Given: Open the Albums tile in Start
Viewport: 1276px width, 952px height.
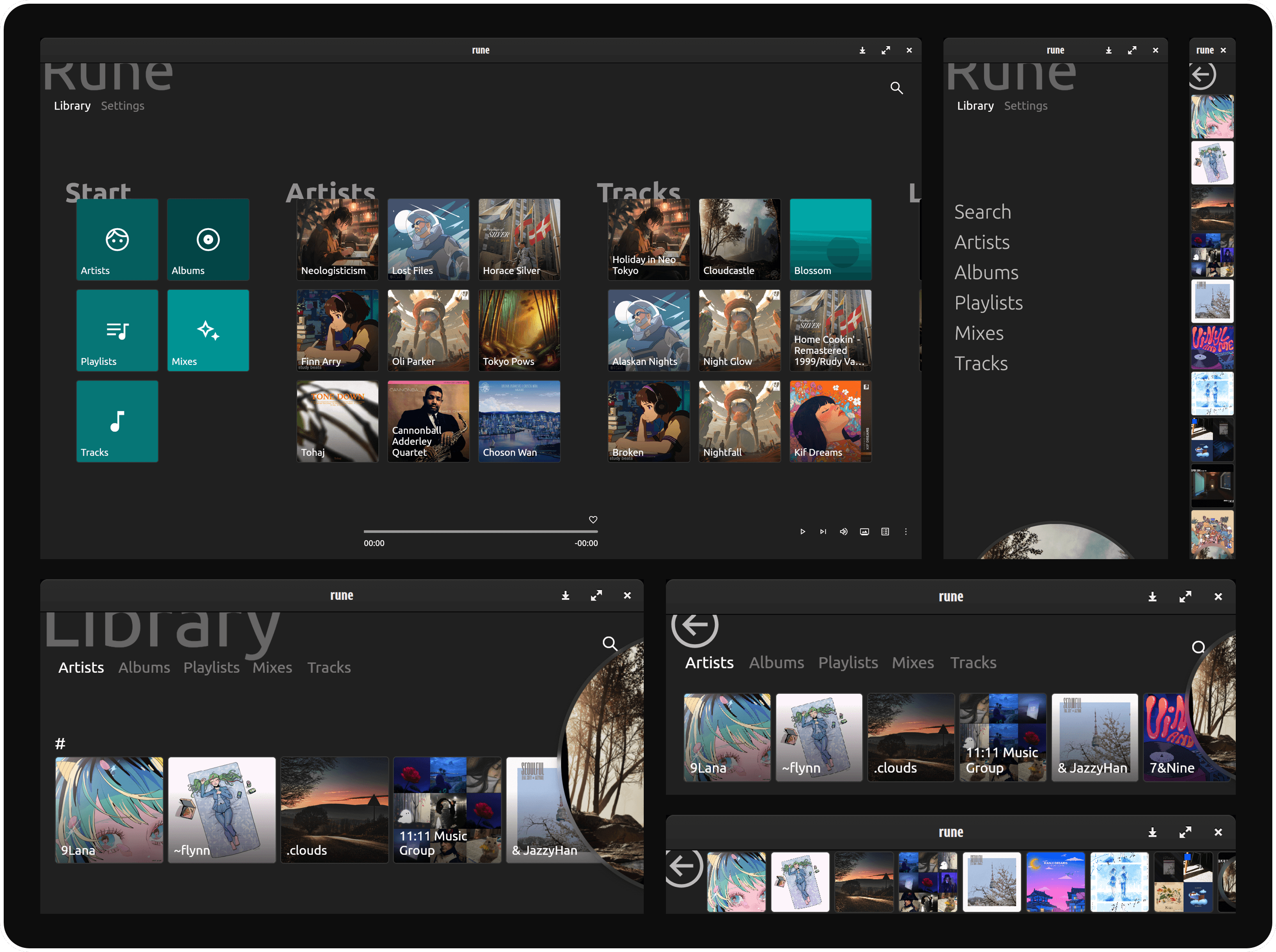Looking at the screenshot, I should (208, 240).
